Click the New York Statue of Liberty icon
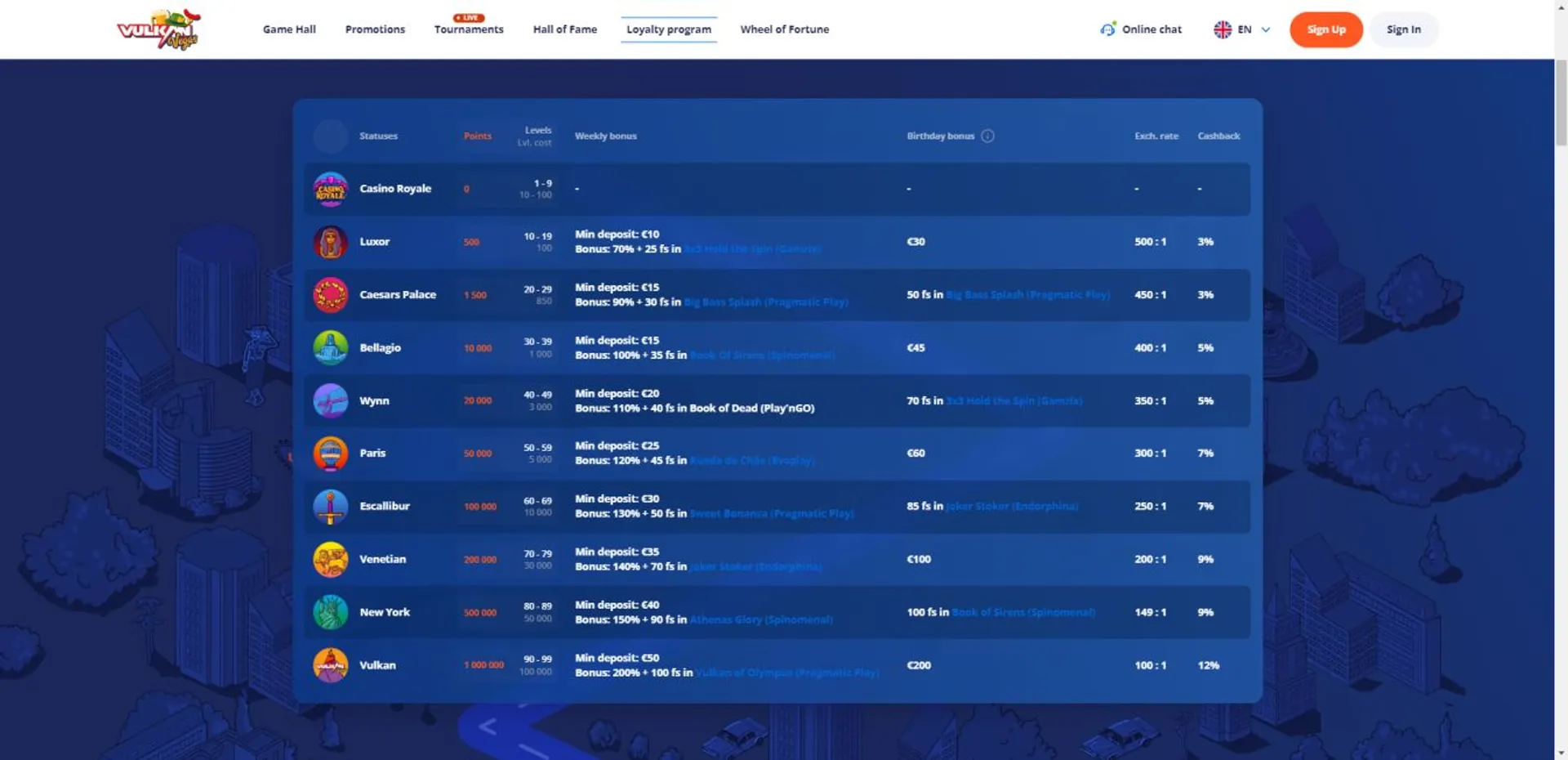Viewport: 1568px width, 760px height. 331,612
